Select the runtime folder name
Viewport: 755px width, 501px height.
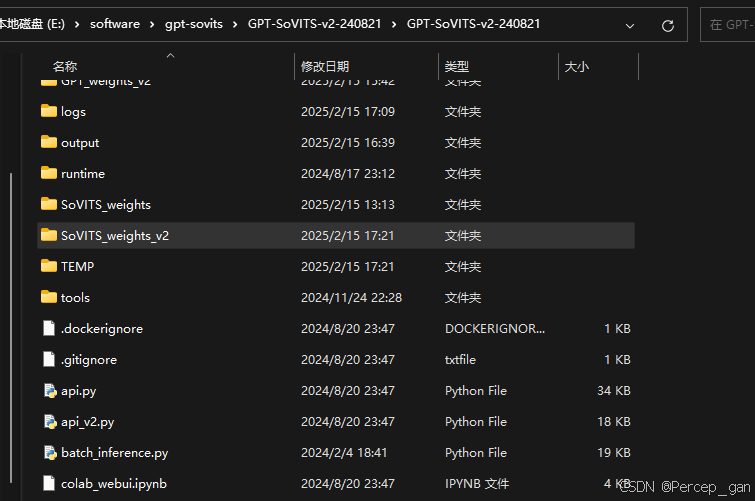click(83, 173)
